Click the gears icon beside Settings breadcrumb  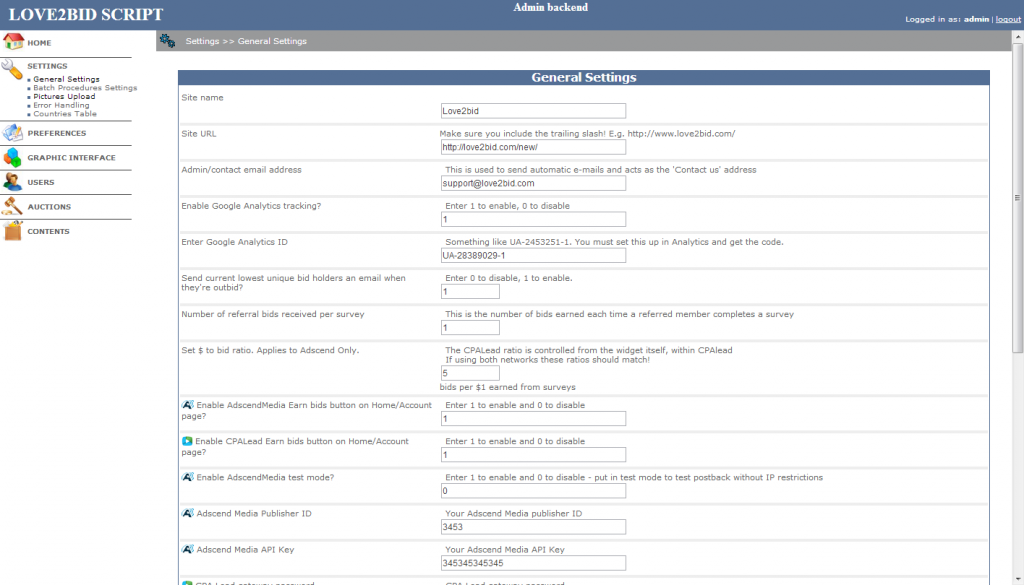click(168, 40)
